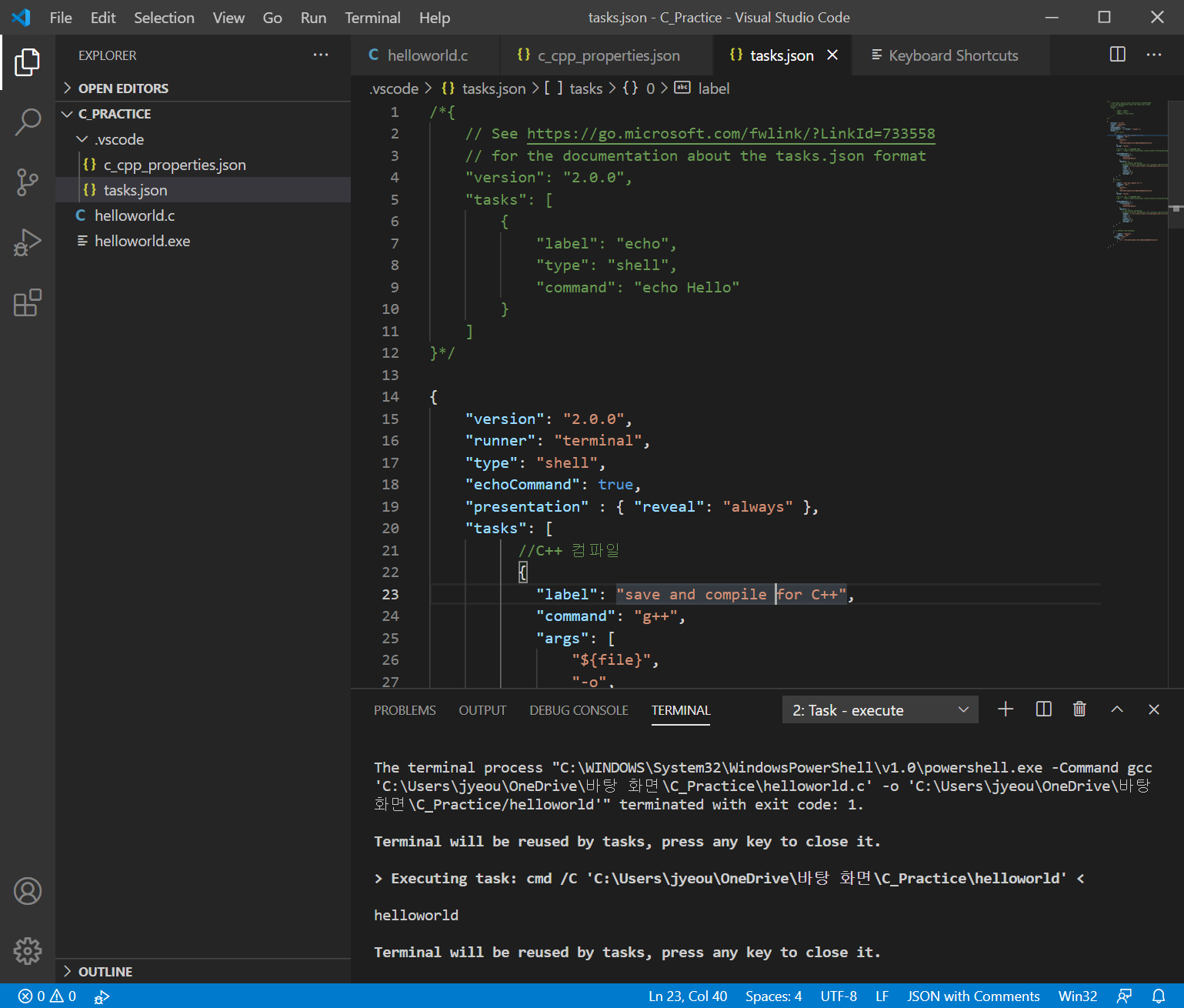
Task: Open the Run and Debug view
Action: pos(27,242)
